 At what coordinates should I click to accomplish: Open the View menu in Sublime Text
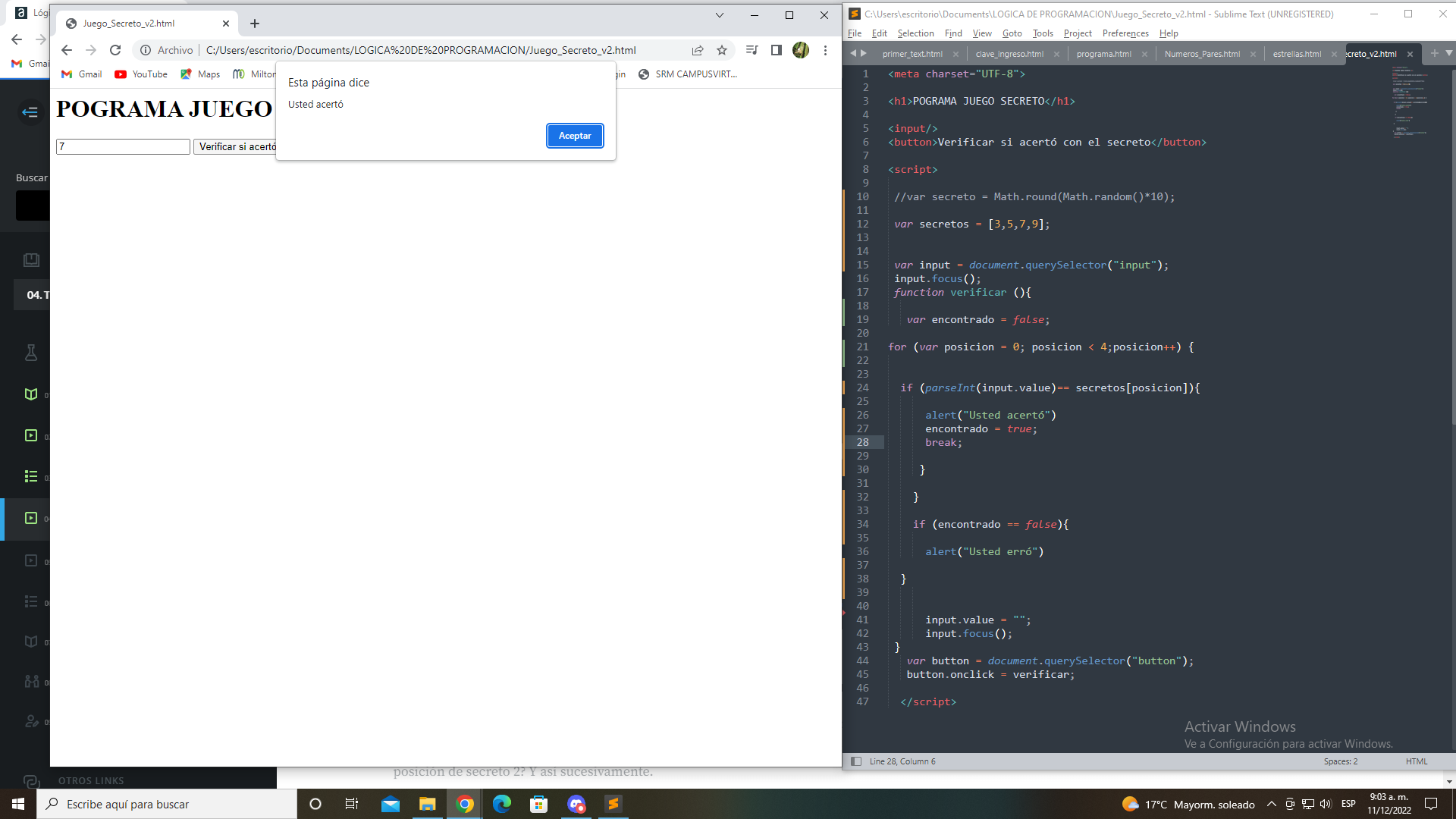coord(982,33)
